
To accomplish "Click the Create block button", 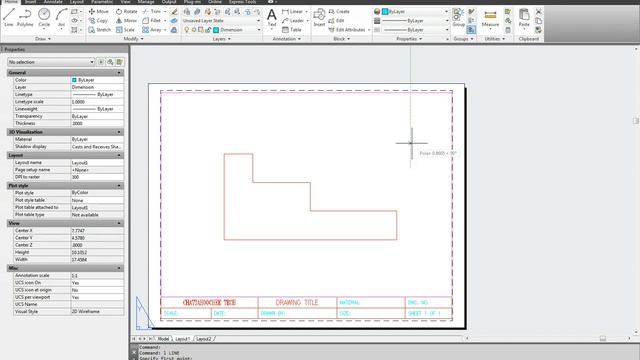I will pos(339,11).
